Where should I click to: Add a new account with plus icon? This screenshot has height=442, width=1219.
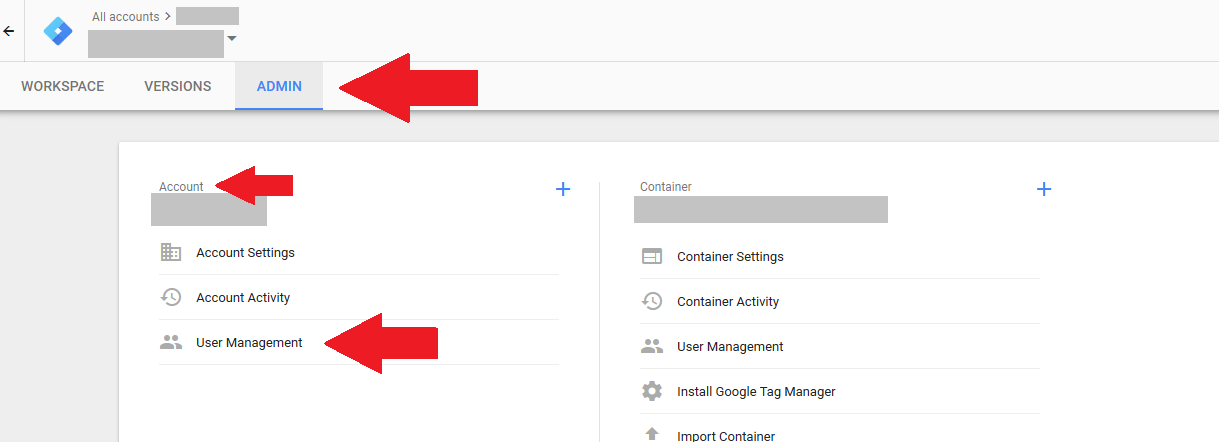click(x=563, y=188)
